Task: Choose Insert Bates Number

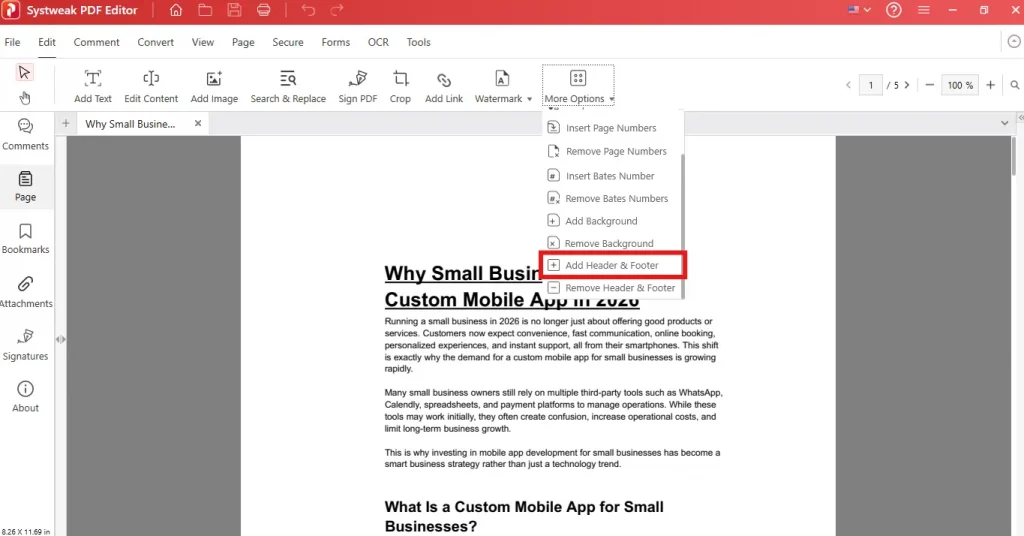Action: click(612, 176)
